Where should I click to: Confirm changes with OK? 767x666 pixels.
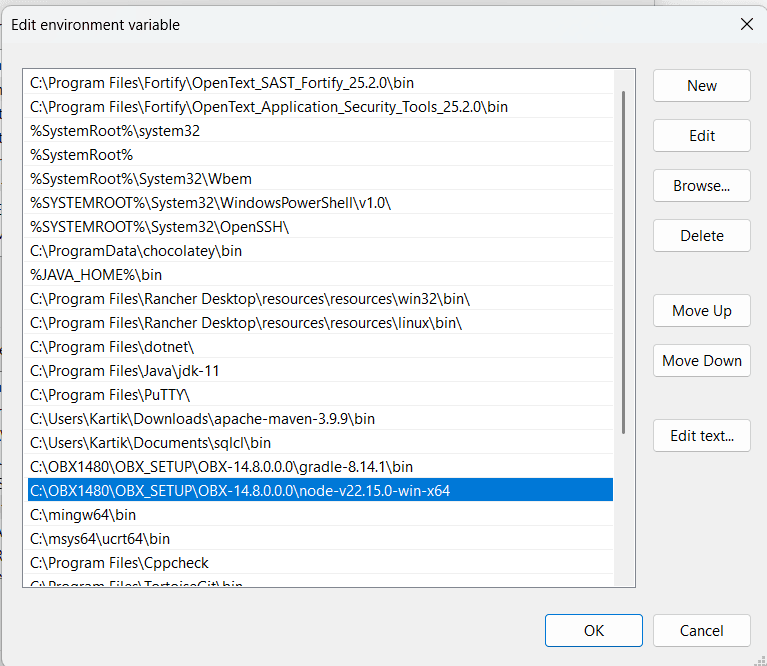coord(593,631)
